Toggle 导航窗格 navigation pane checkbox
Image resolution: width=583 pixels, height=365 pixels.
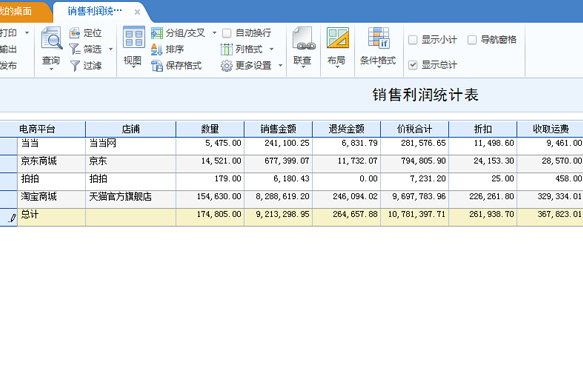tap(472, 40)
